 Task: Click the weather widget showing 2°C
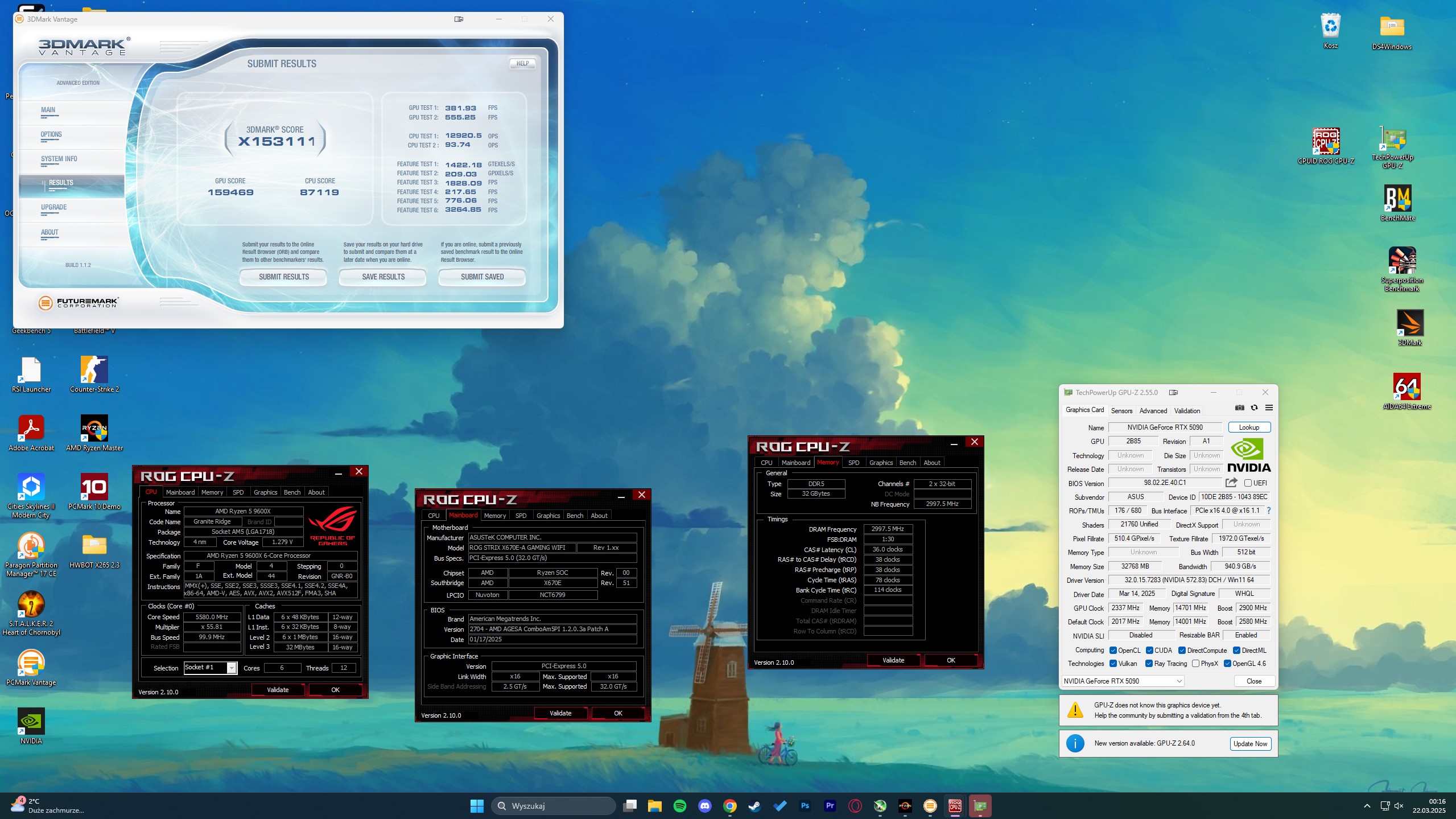[x=47, y=805]
